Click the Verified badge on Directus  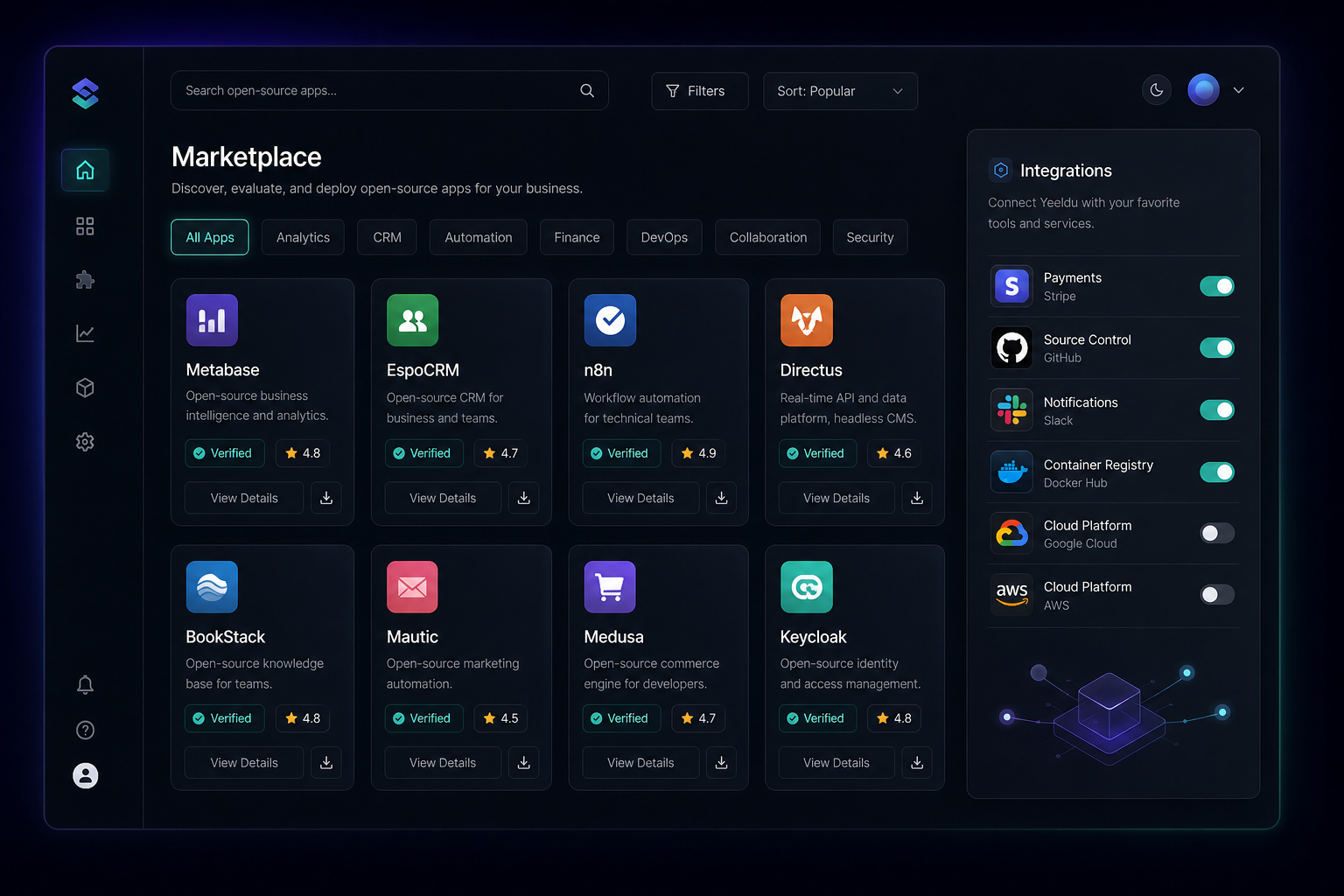[817, 453]
